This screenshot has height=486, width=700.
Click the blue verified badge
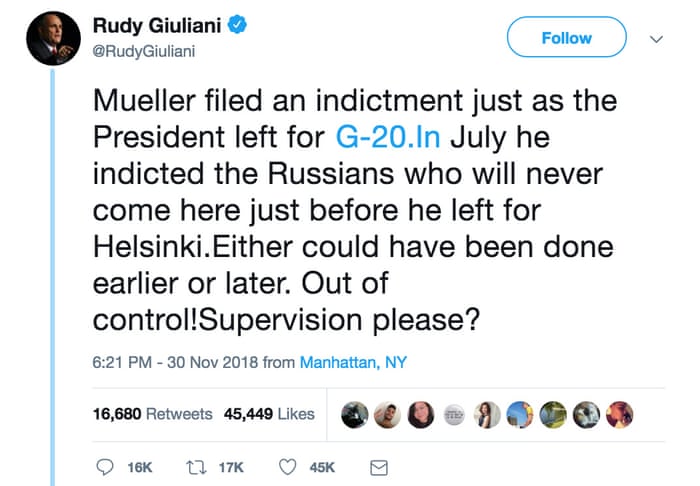coord(236,23)
